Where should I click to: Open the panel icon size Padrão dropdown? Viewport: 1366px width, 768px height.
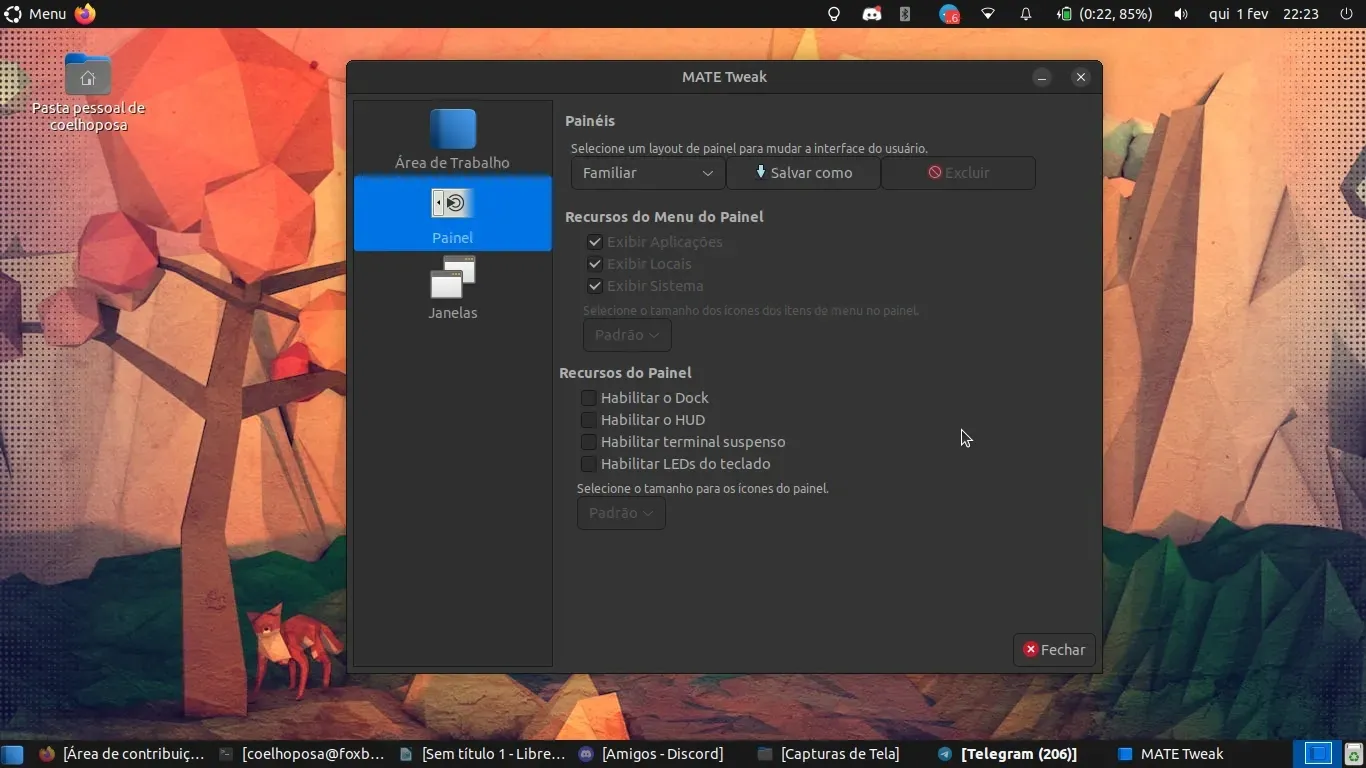tap(621, 513)
